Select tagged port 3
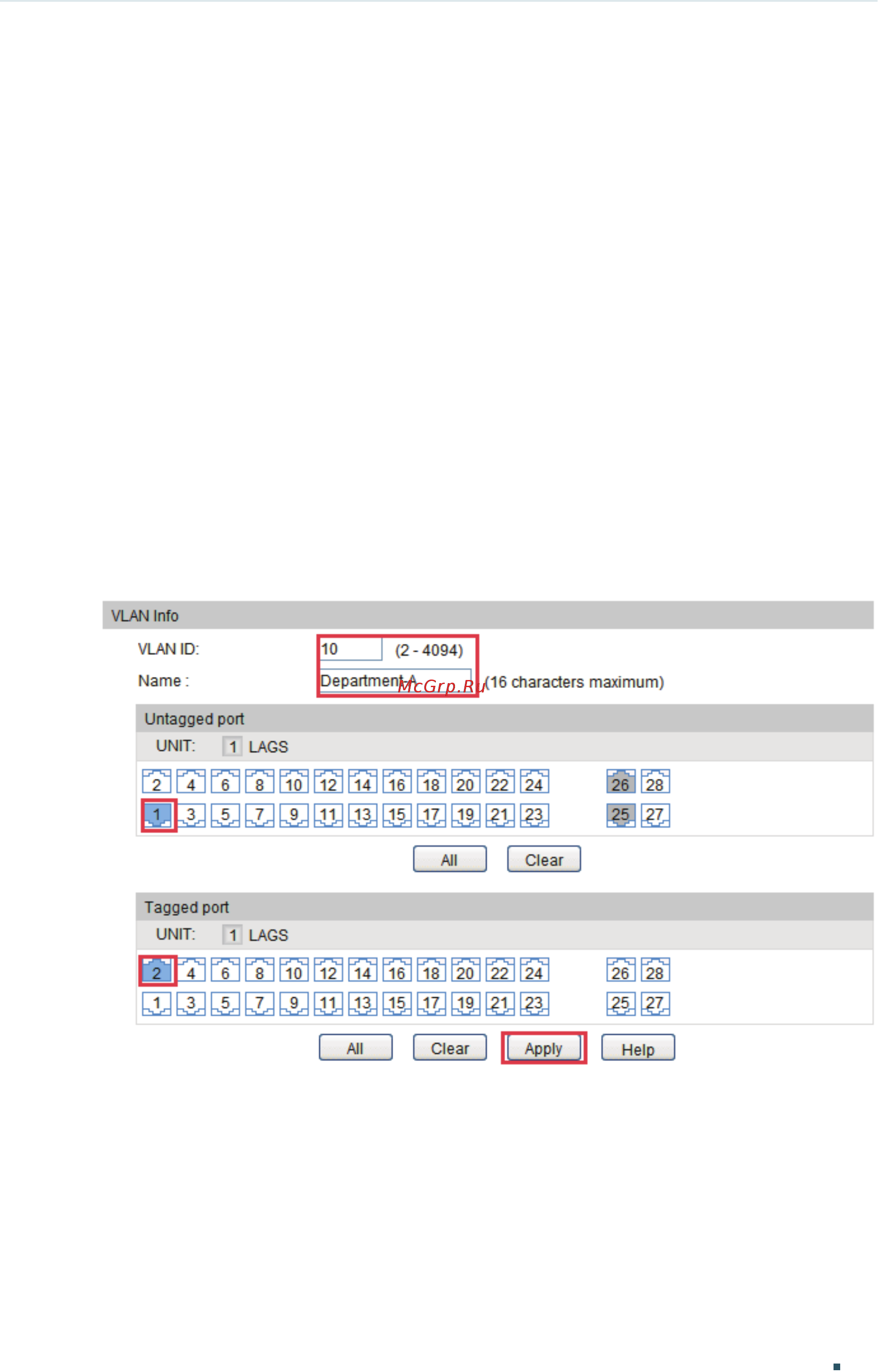 (191, 1004)
